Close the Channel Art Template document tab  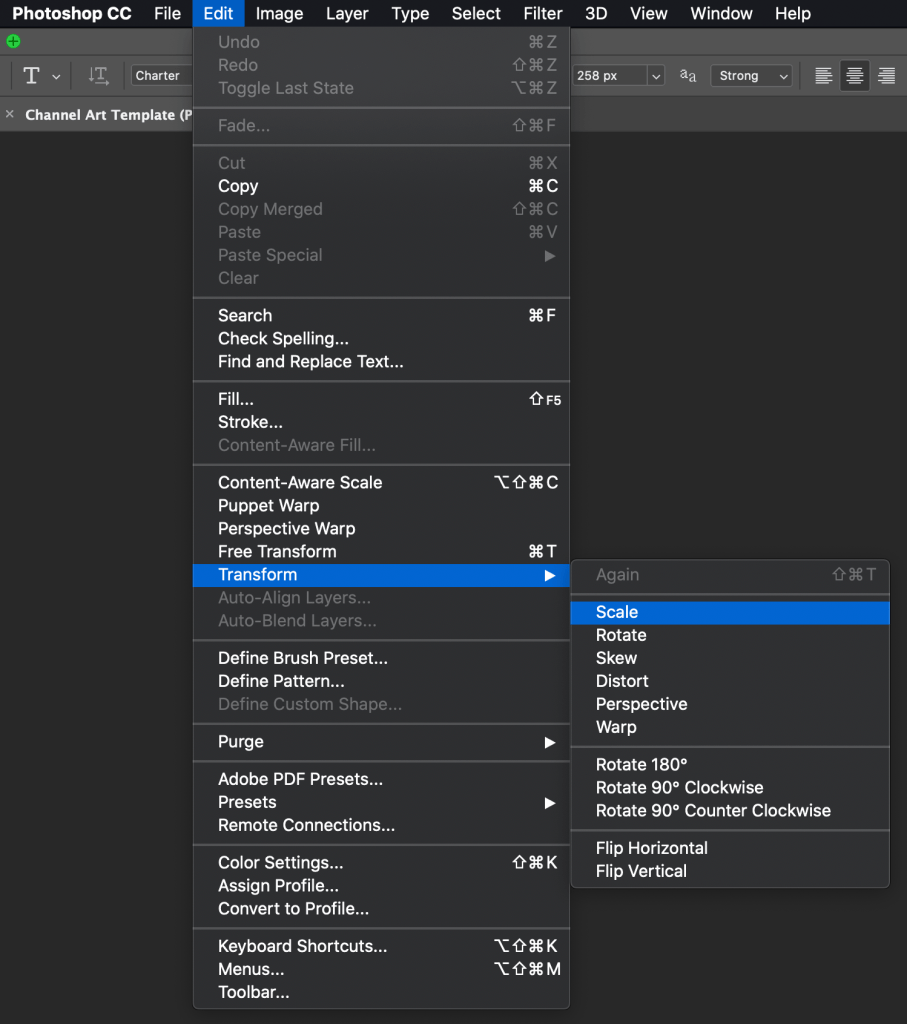(x=10, y=115)
